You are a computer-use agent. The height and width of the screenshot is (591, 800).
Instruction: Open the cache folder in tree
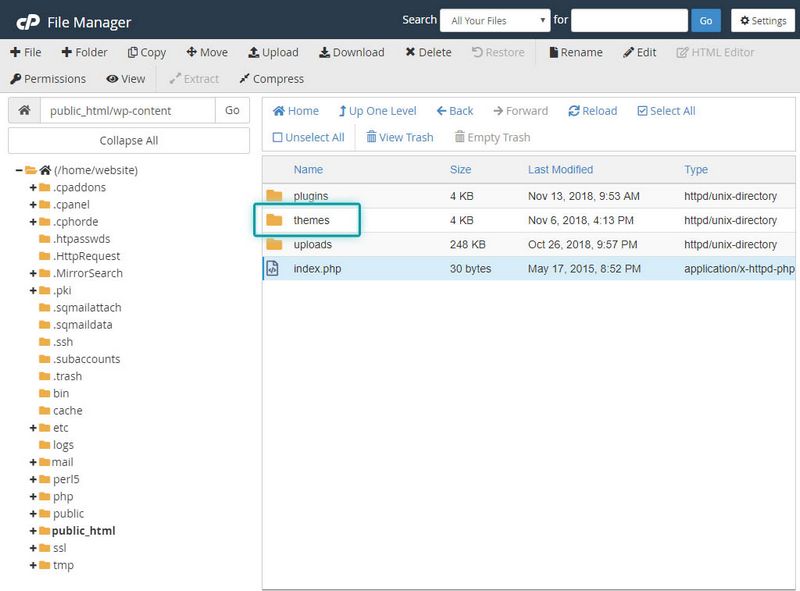pyautogui.click(x=61, y=410)
